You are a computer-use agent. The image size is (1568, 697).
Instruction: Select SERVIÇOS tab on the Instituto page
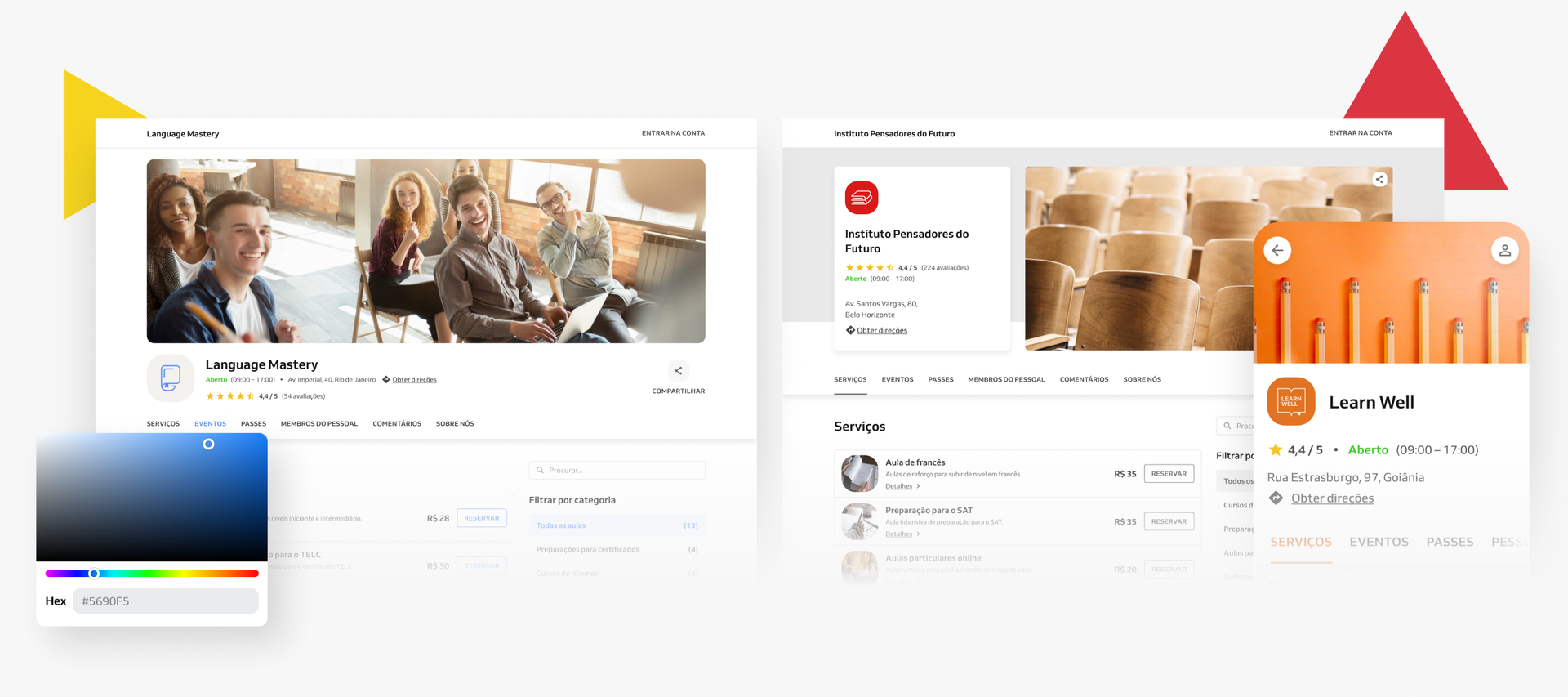click(850, 380)
